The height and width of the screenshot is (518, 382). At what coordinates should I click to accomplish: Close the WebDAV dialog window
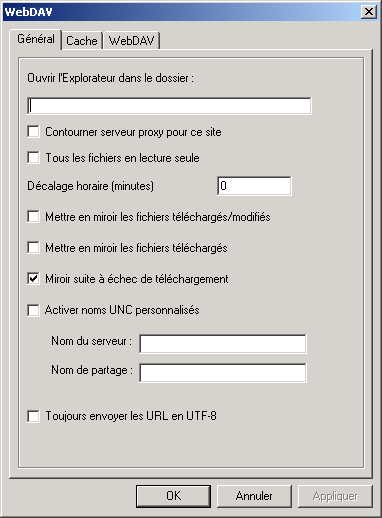(369, 12)
